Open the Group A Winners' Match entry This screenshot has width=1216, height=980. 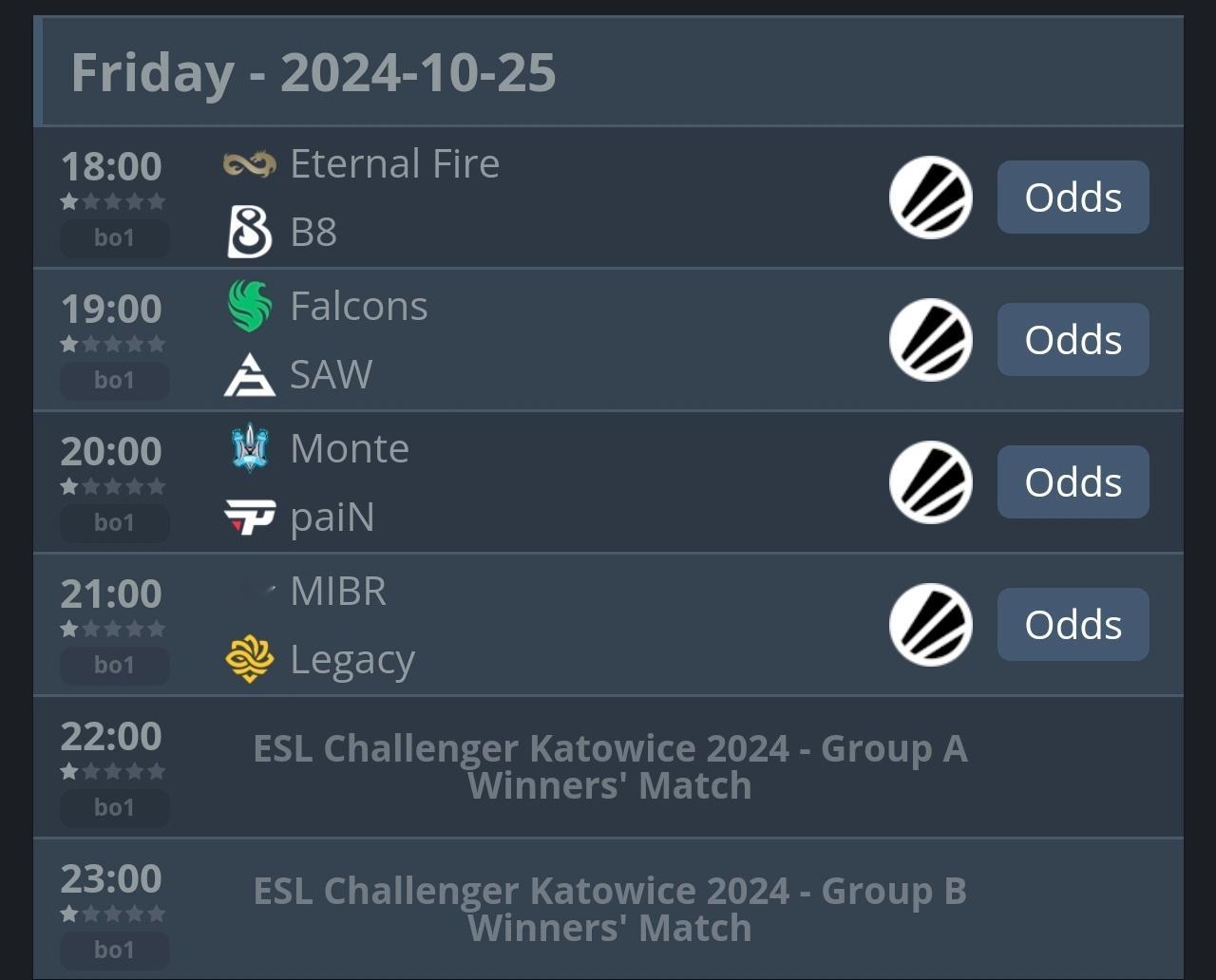608,767
